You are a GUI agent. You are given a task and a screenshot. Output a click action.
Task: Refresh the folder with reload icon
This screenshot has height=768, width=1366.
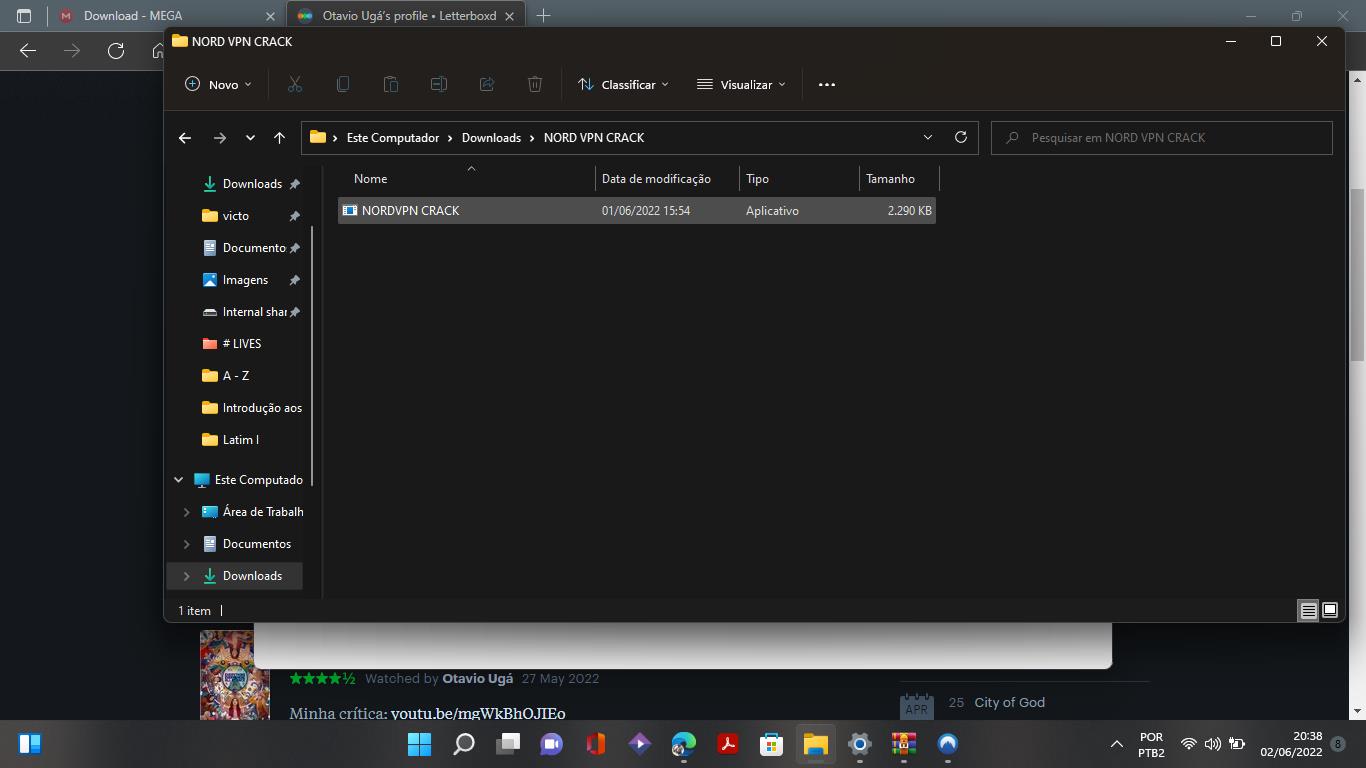tap(961, 138)
